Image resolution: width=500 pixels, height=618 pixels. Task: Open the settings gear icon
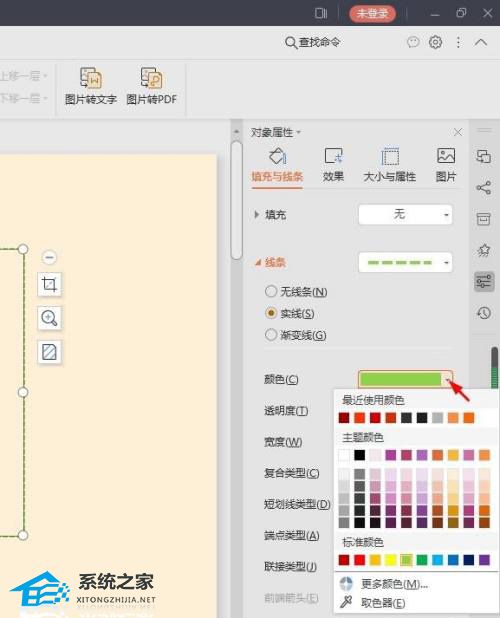435,42
